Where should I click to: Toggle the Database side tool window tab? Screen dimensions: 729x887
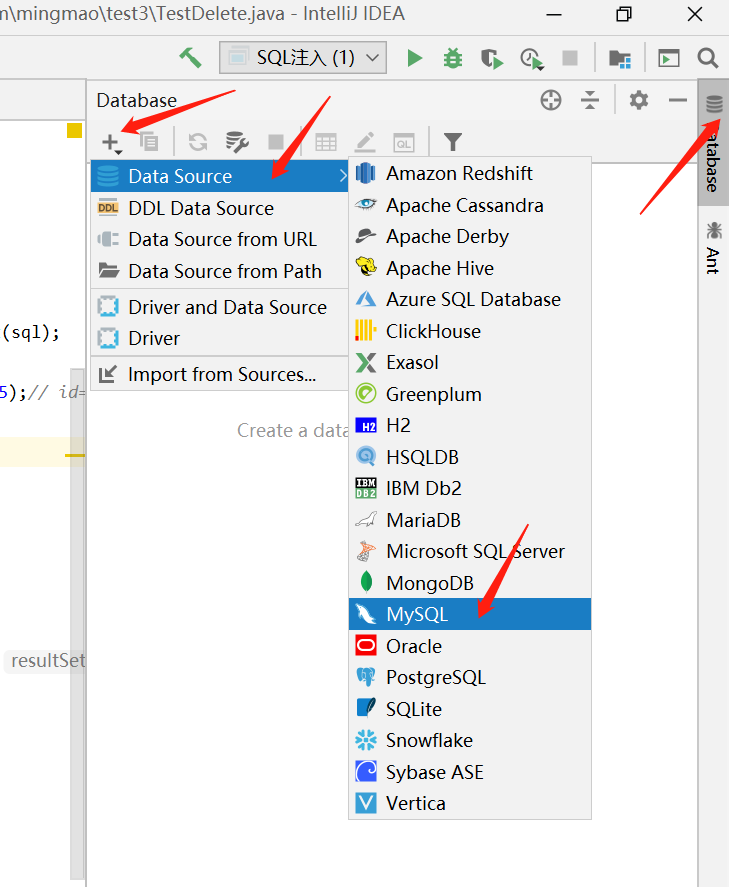pos(714,143)
